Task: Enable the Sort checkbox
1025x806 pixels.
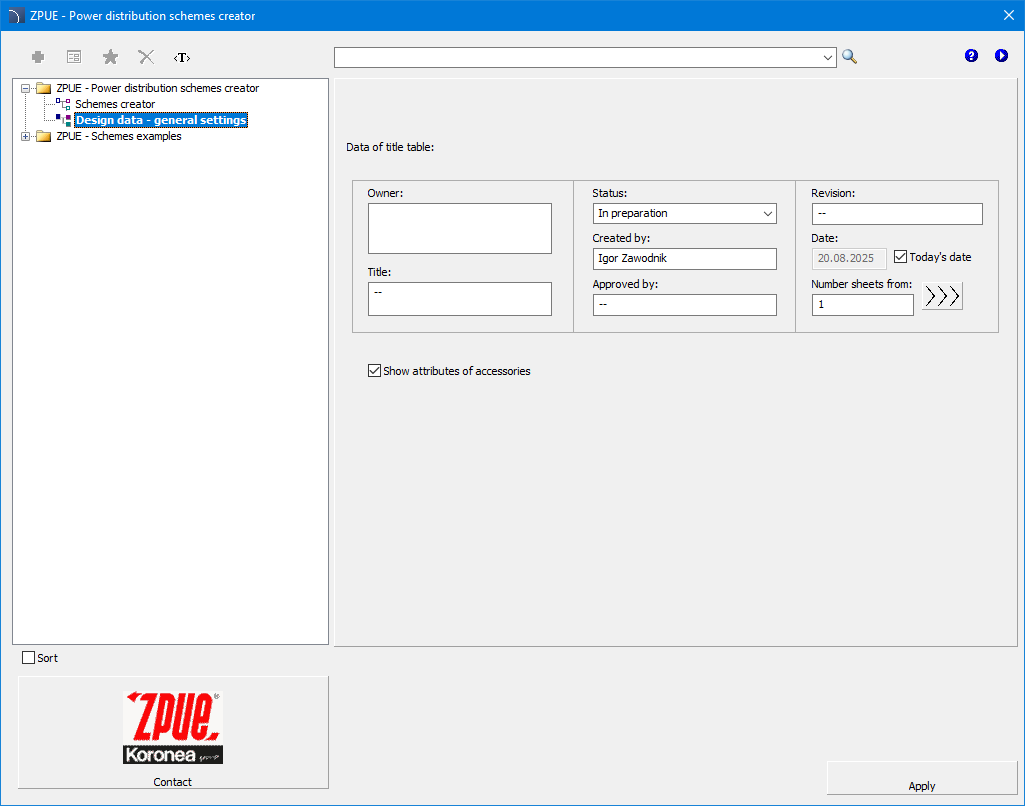Action: click(28, 658)
